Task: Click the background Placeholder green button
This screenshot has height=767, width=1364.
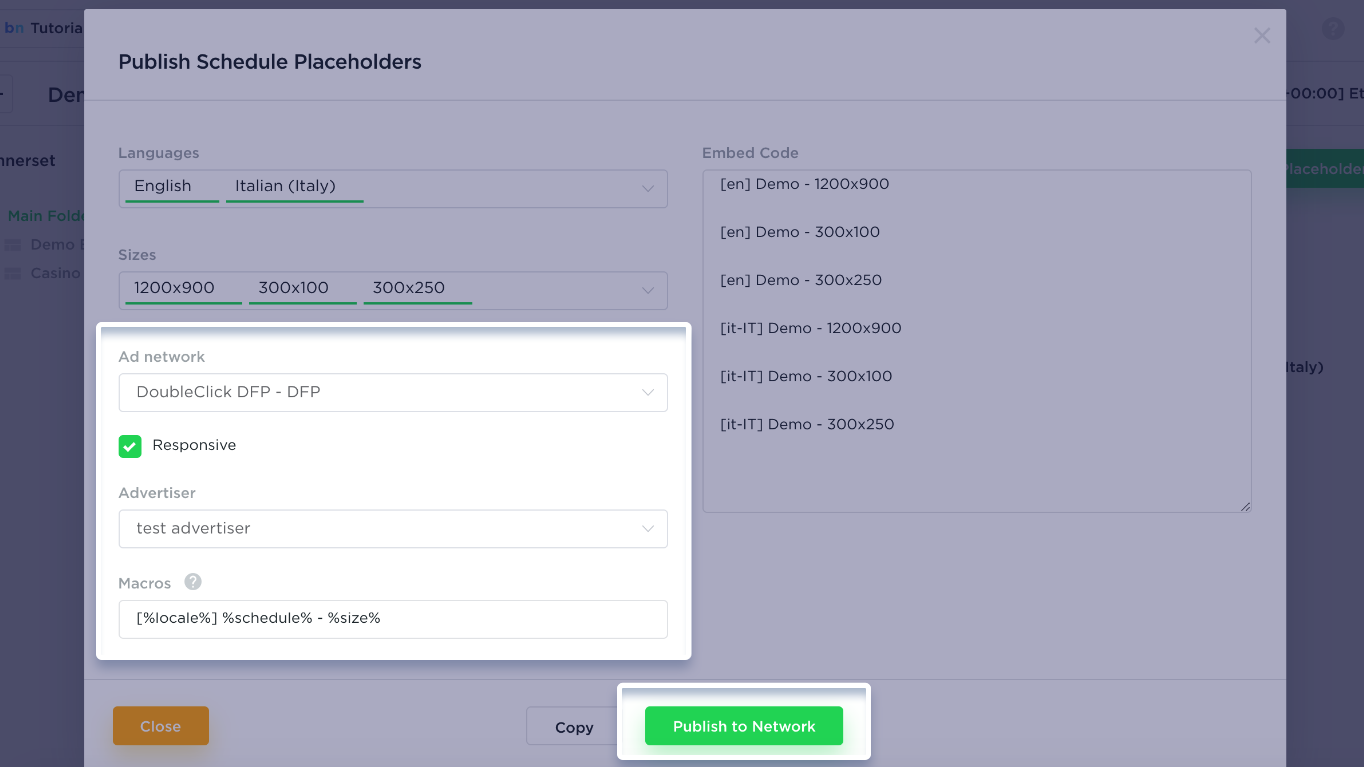Action: pyautogui.click(x=1325, y=169)
